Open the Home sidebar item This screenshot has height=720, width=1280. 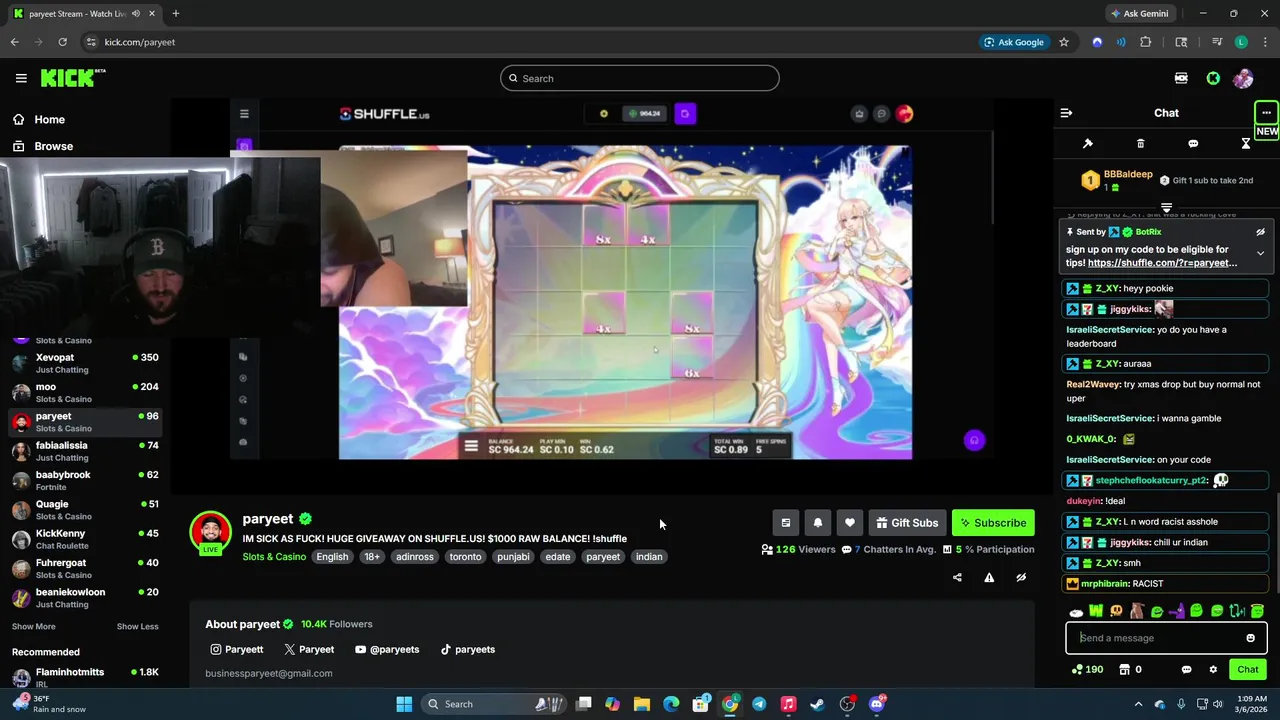[38, 119]
